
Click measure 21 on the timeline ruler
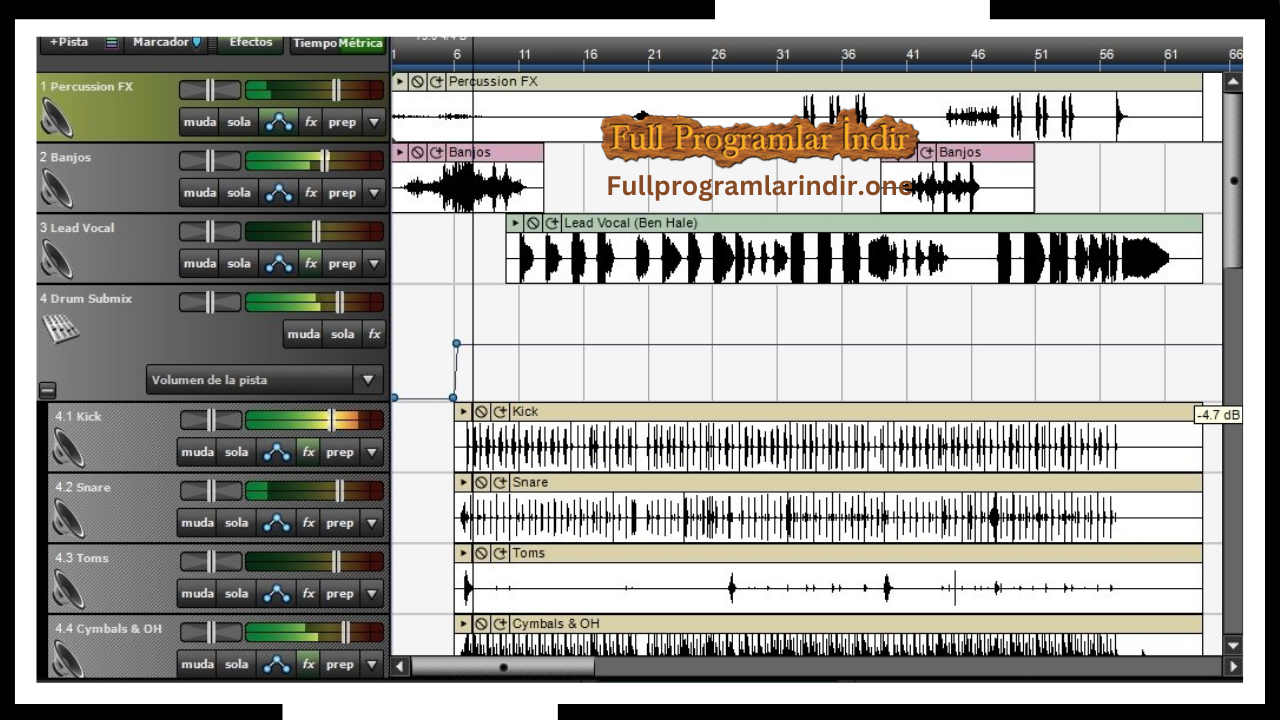coord(655,55)
